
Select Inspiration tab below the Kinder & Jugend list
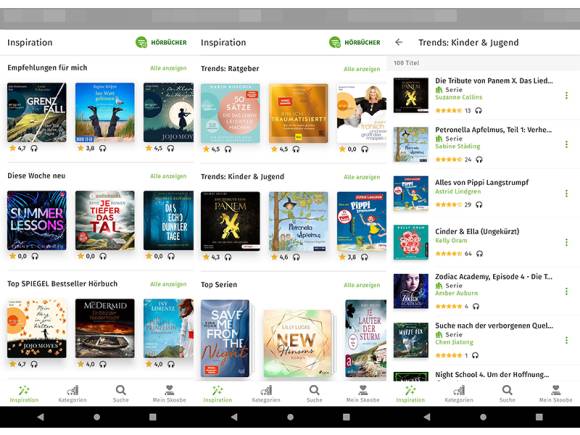411,394
